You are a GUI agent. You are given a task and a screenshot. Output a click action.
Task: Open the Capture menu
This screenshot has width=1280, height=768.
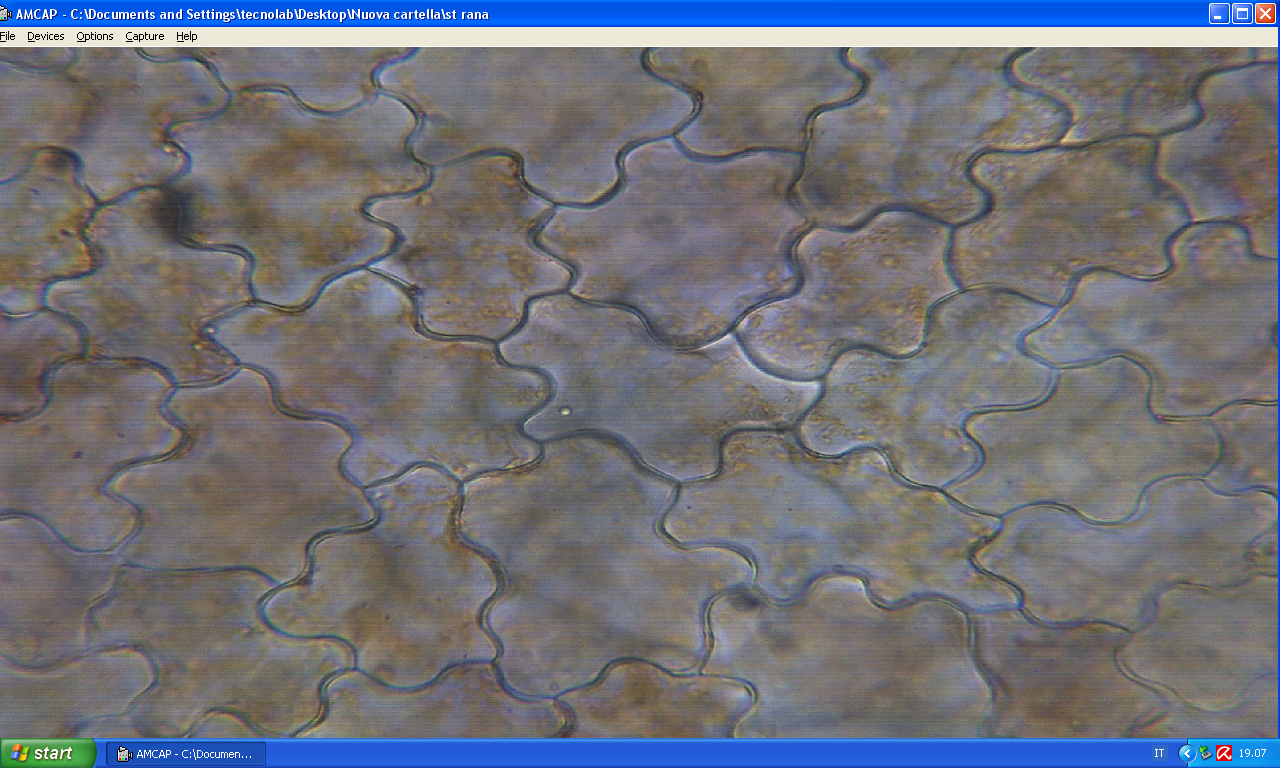click(145, 36)
